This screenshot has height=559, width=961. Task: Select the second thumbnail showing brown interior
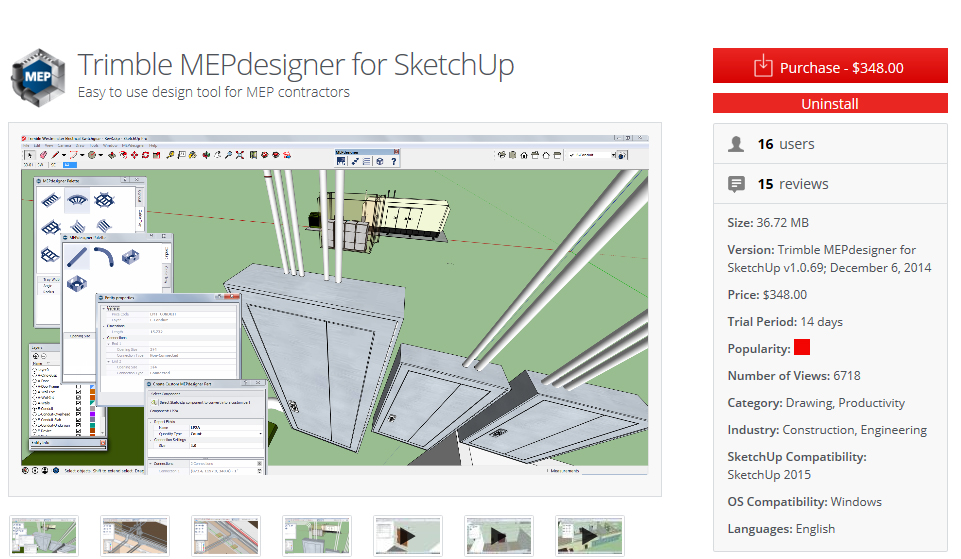[135, 536]
